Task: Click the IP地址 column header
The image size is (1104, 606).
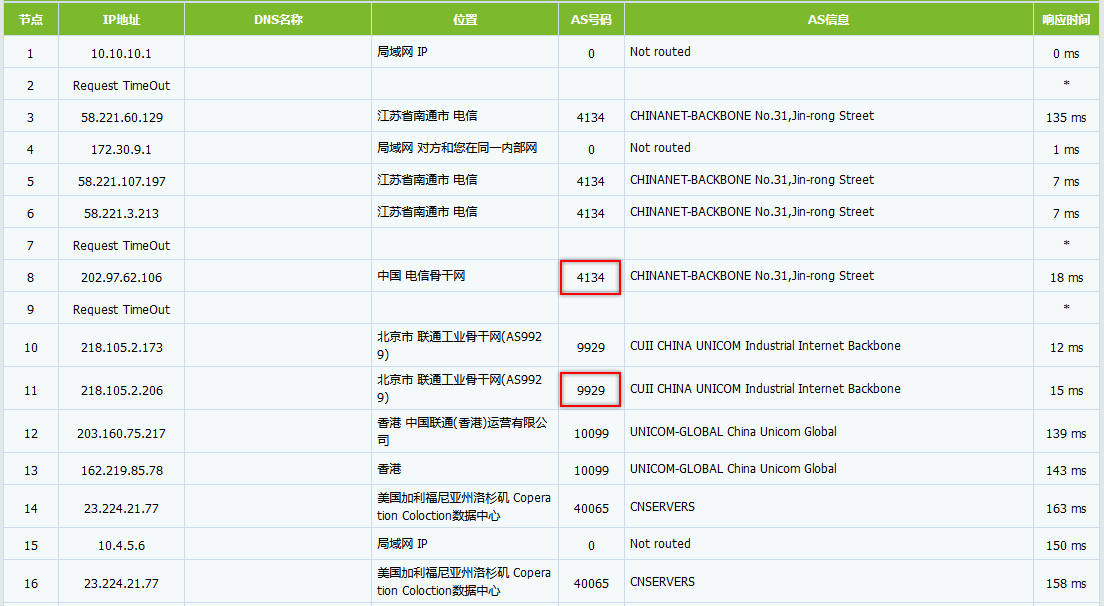Action: [x=121, y=20]
